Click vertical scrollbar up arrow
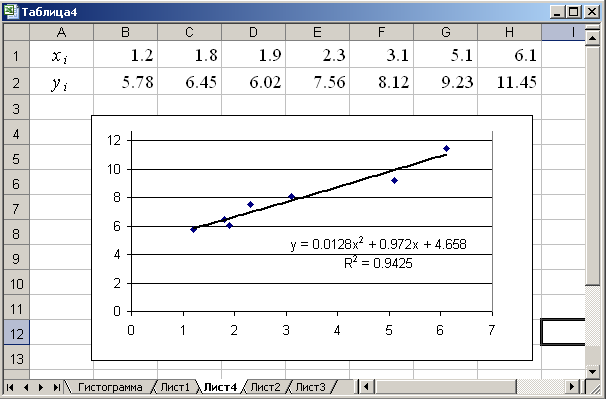 (x=592, y=38)
